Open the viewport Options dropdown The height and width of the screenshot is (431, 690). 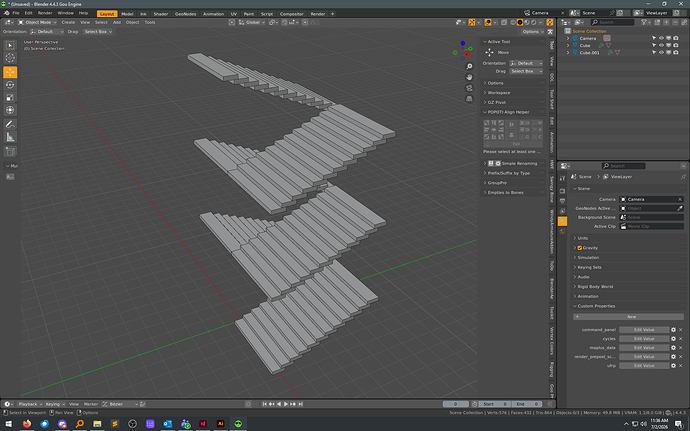click(x=532, y=32)
